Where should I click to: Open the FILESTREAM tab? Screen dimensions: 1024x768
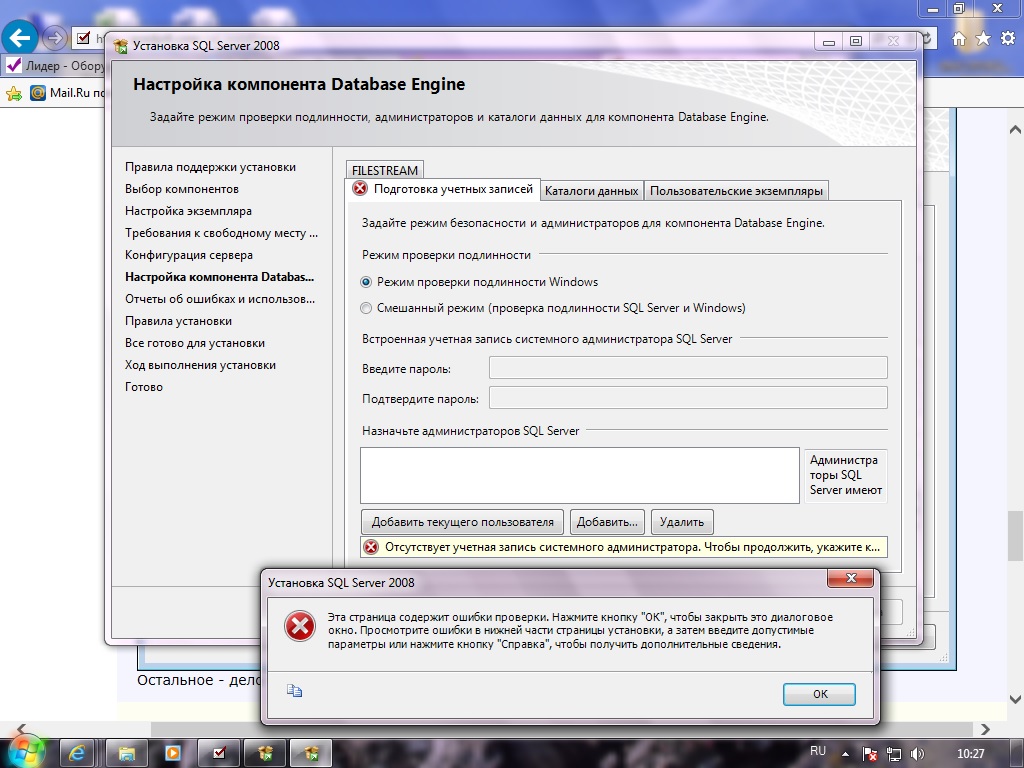pos(385,170)
